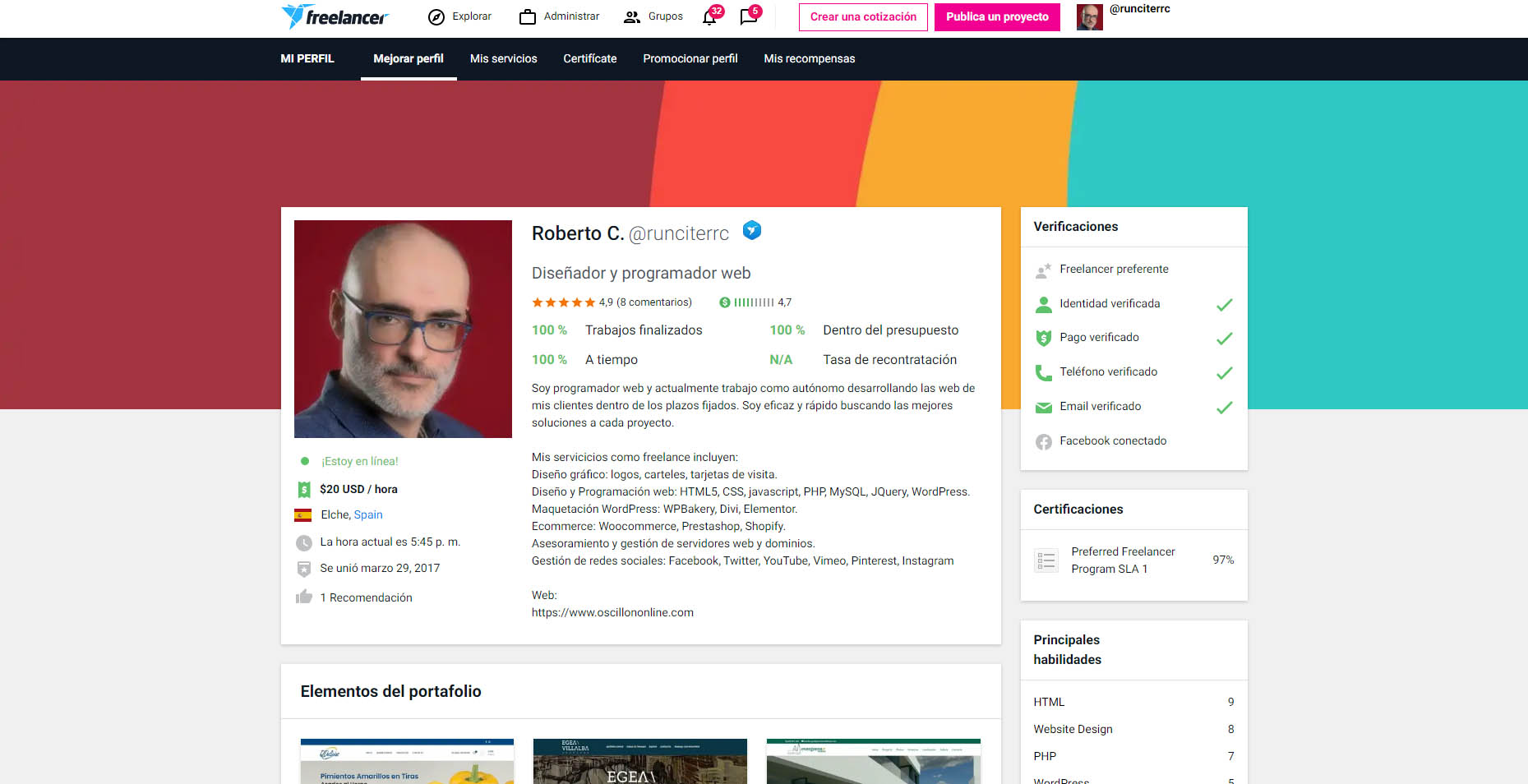The image size is (1528, 784).
Task: Switch to the Mis servicios tab
Action: 503,59
